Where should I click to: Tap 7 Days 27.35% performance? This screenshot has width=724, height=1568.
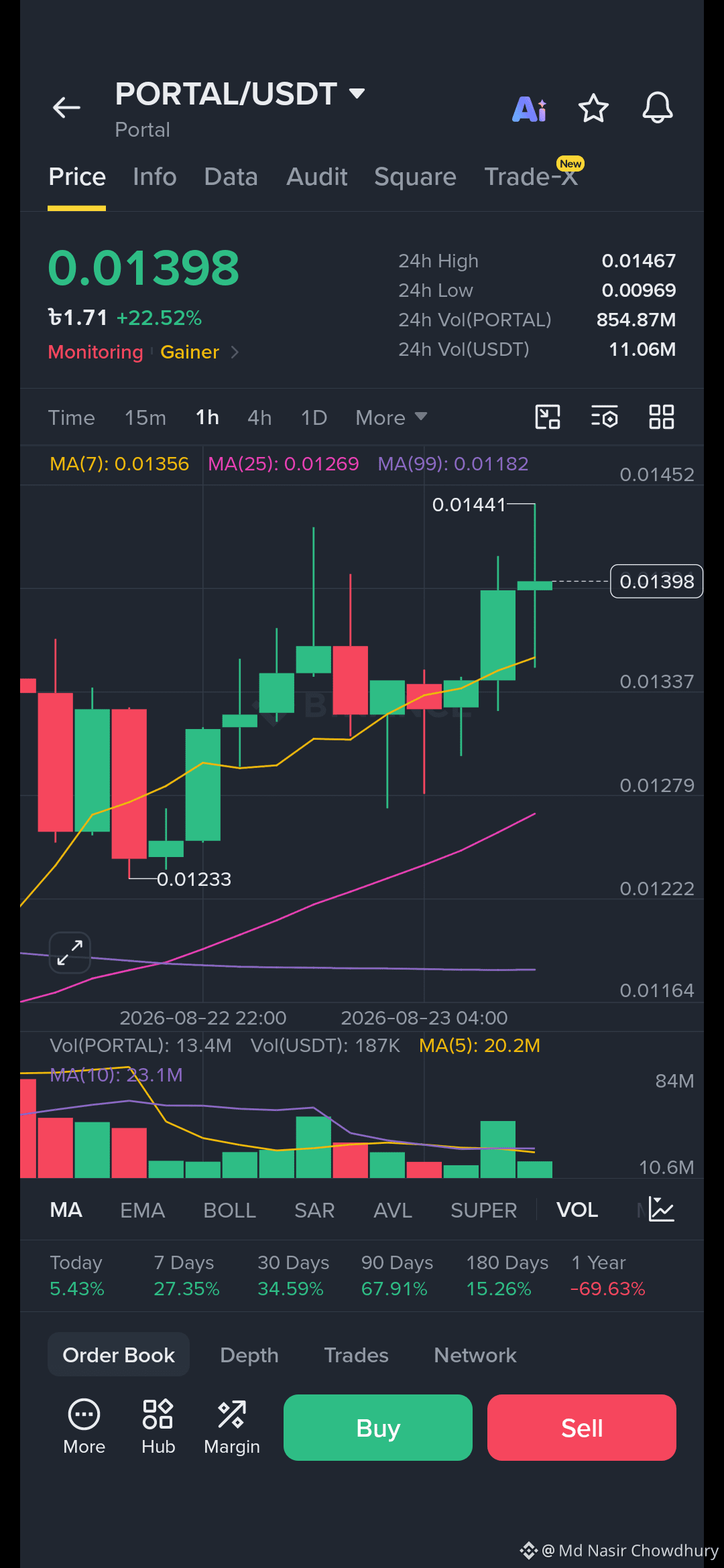[187, 1275]
